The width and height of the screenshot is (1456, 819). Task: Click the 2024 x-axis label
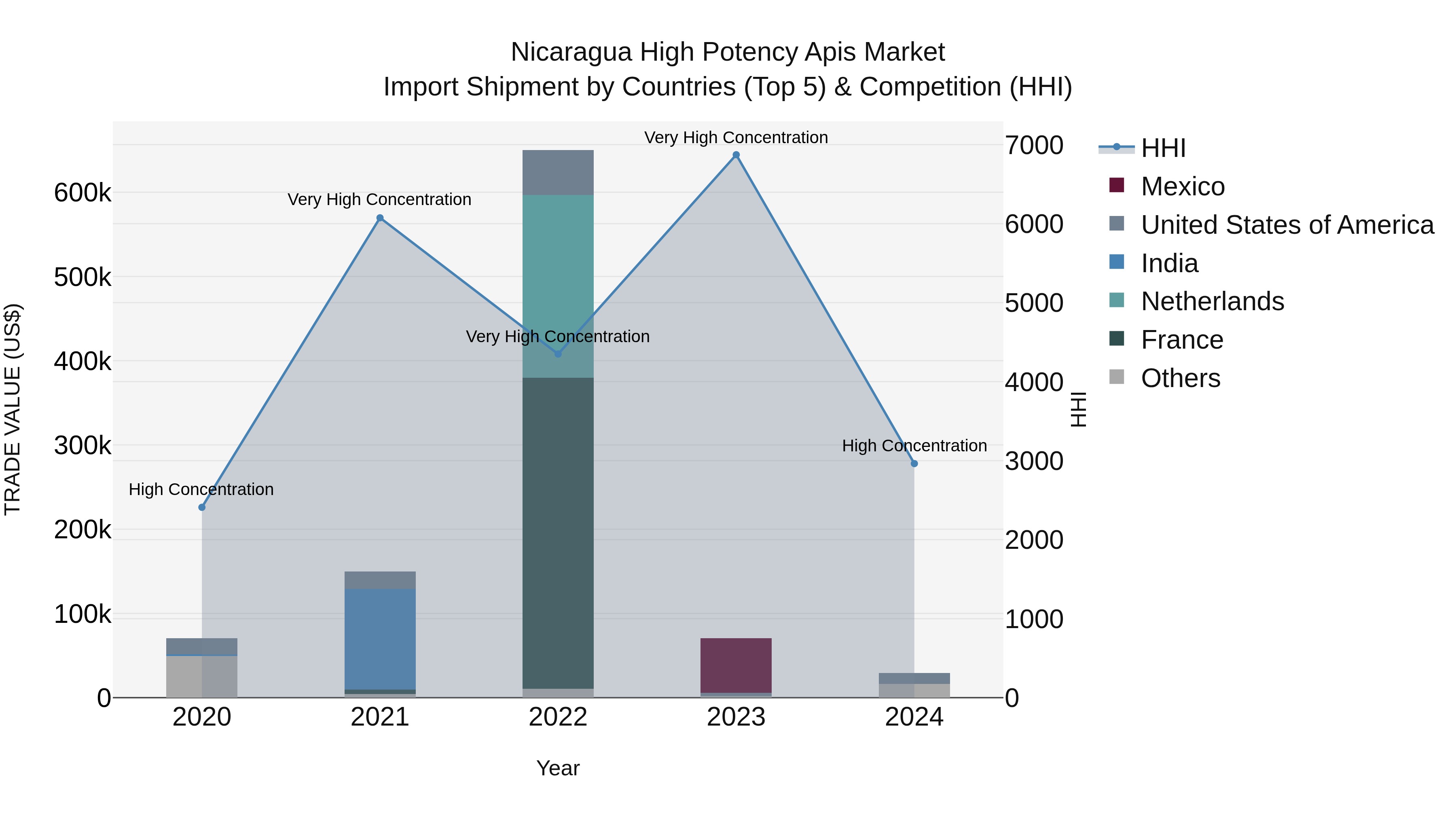914,717
